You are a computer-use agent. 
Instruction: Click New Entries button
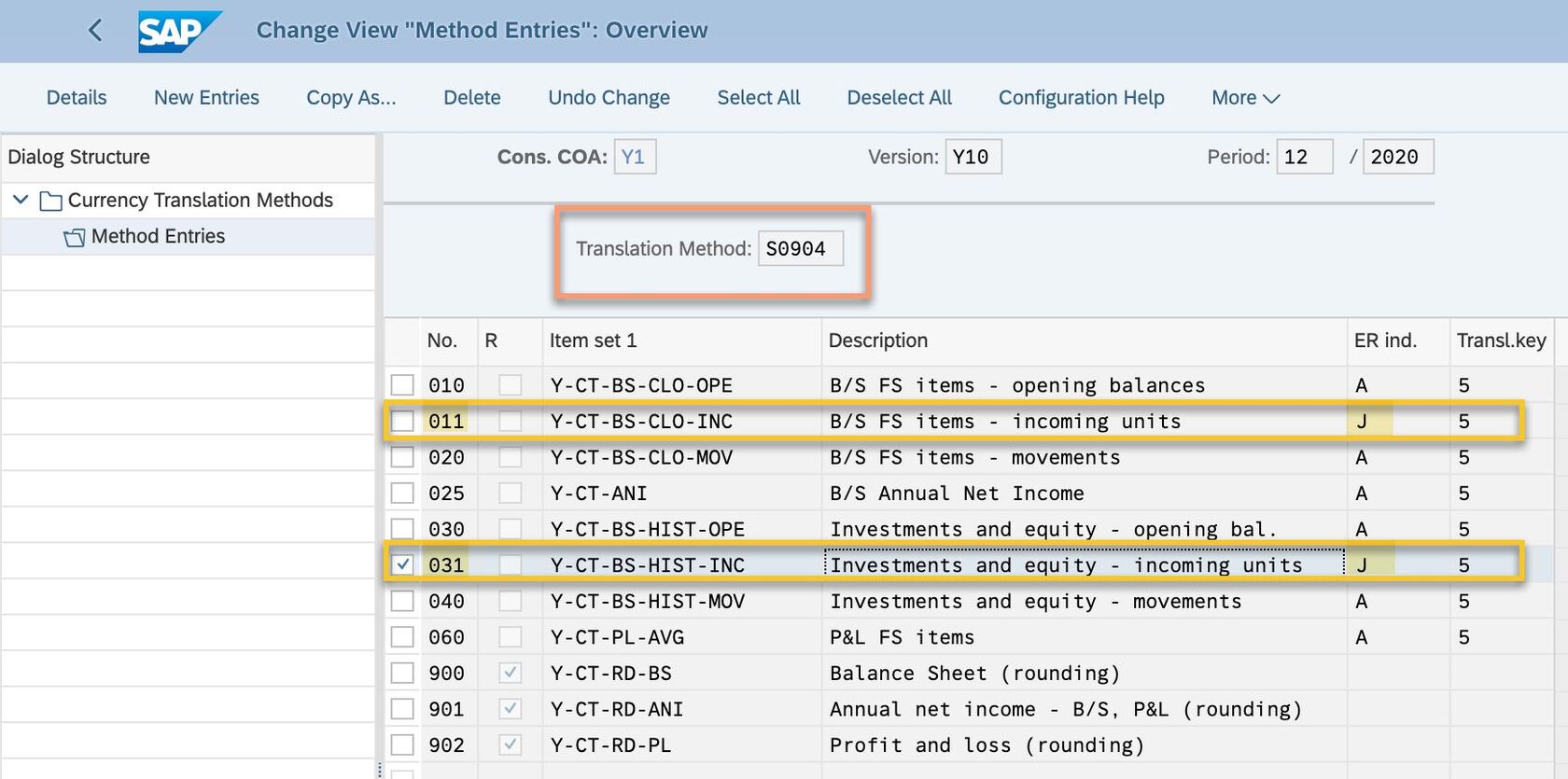click(x=206, y=98)
